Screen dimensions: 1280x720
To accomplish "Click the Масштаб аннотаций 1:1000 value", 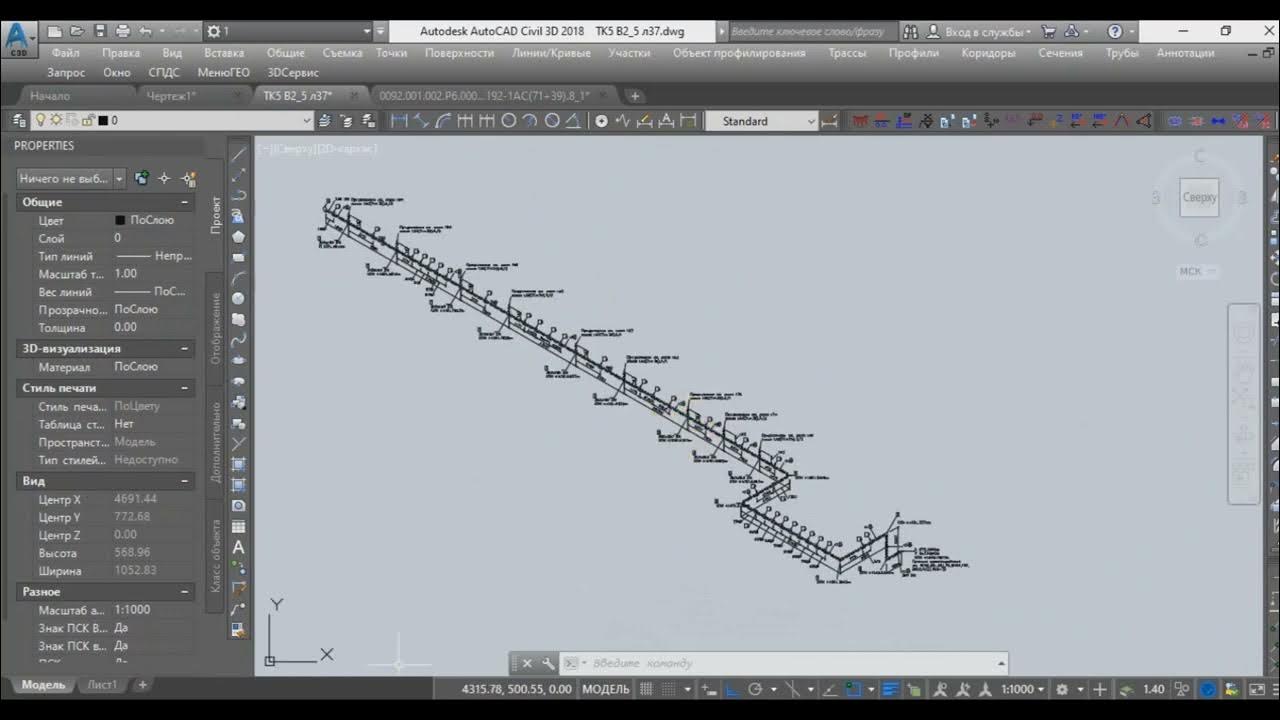I will click(134, 610).
